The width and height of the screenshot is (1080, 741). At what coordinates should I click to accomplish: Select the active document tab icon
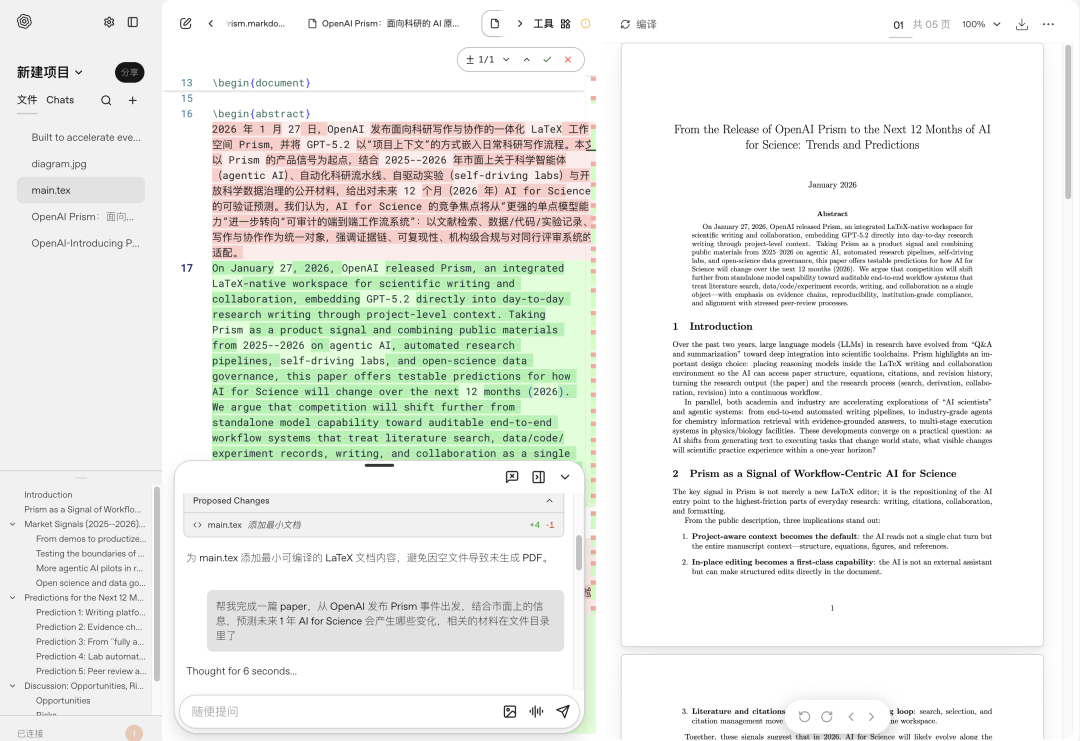tap(495, 23)
